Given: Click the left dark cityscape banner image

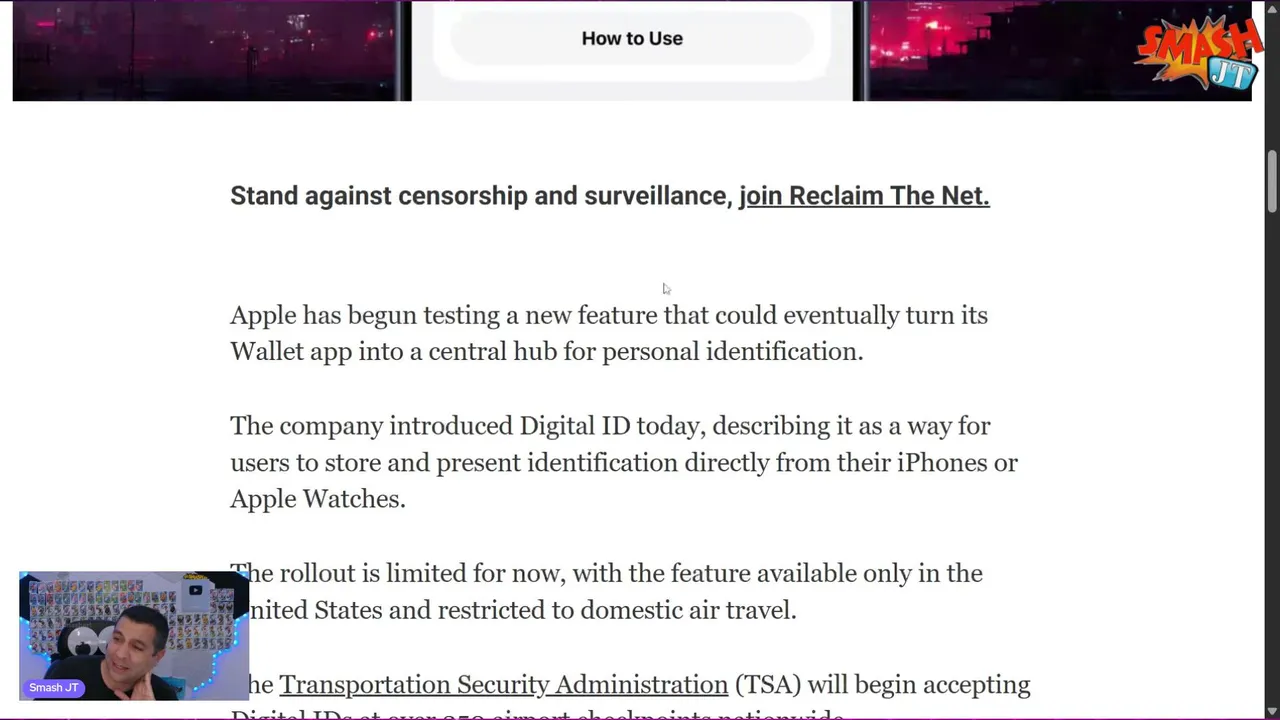Looking at the screenshot, I should (210, 50).
